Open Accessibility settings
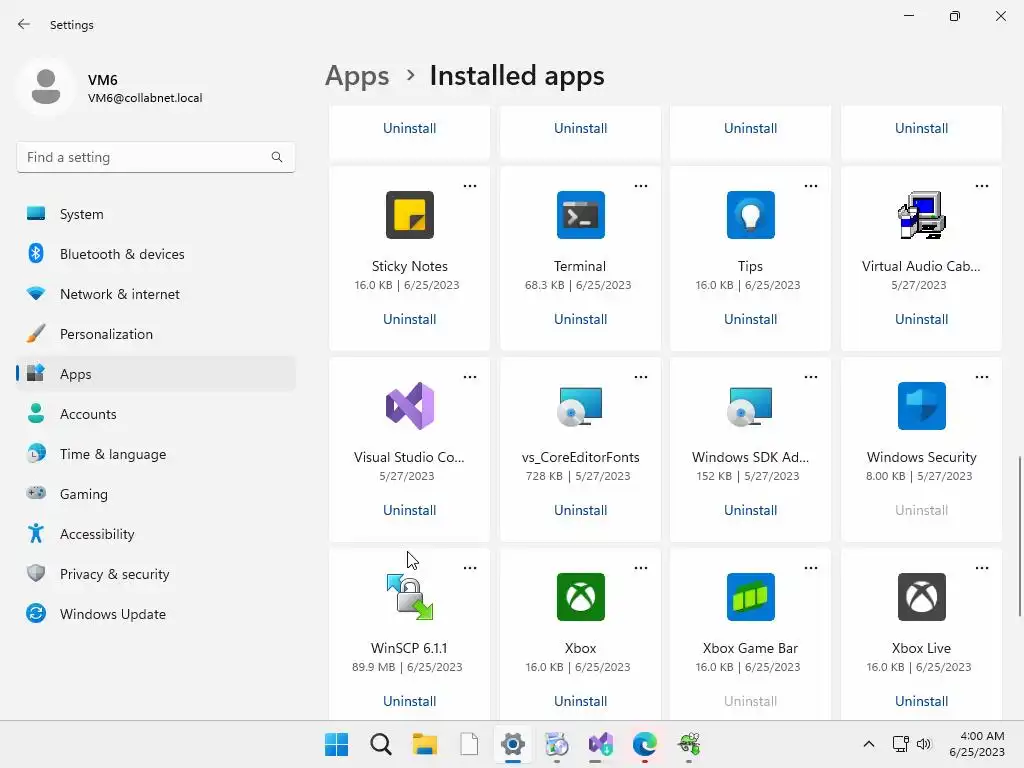The width and height of the screenshot is (1024, 768). point(156,534)
